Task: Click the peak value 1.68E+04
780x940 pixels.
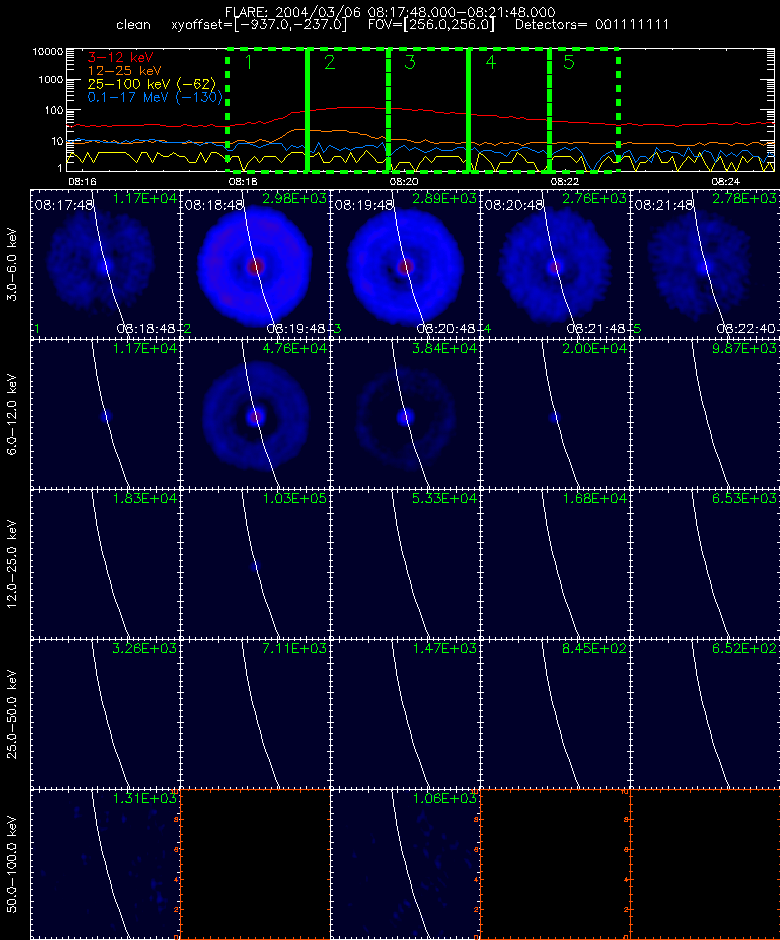Action: 594,498
